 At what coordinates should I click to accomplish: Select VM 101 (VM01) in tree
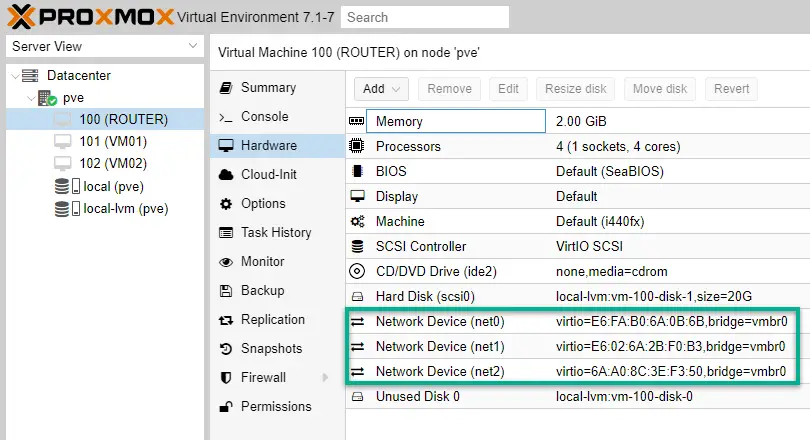[x=105, y=141]
